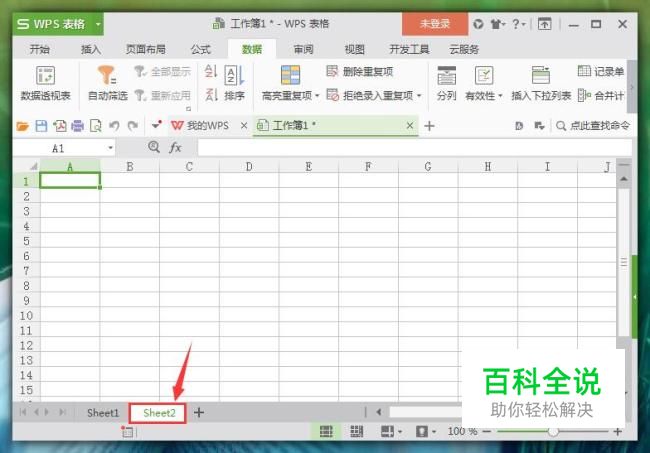Close the 我的WPS tab
Image resolution: width=650 pixels, height=453 pixels.
[x=244, y=125]
